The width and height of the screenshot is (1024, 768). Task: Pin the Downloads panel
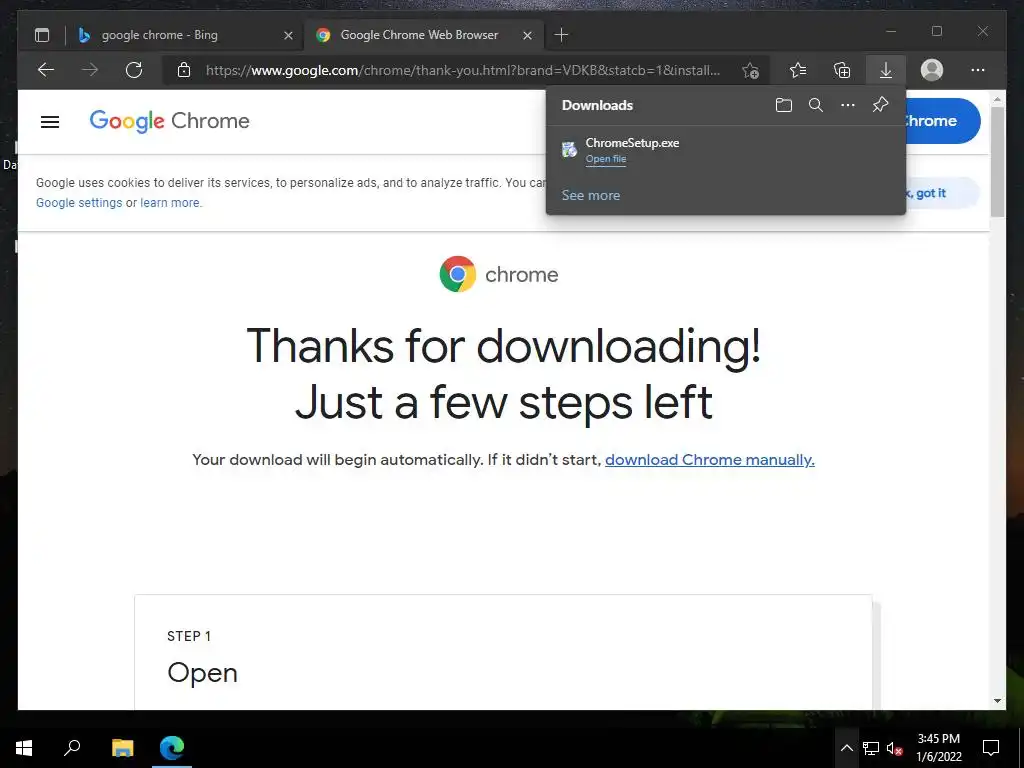click(880, 105)
